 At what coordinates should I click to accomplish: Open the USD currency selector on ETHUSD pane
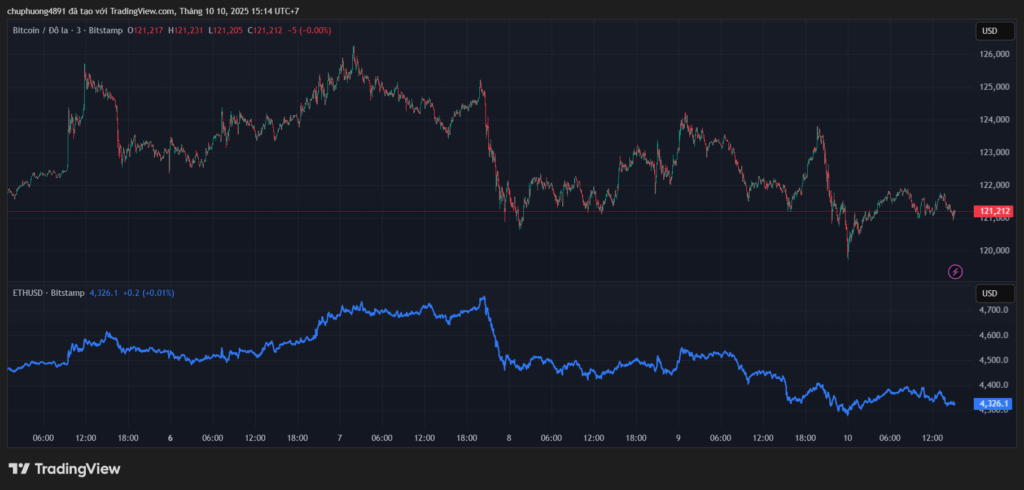pos(989,293)
